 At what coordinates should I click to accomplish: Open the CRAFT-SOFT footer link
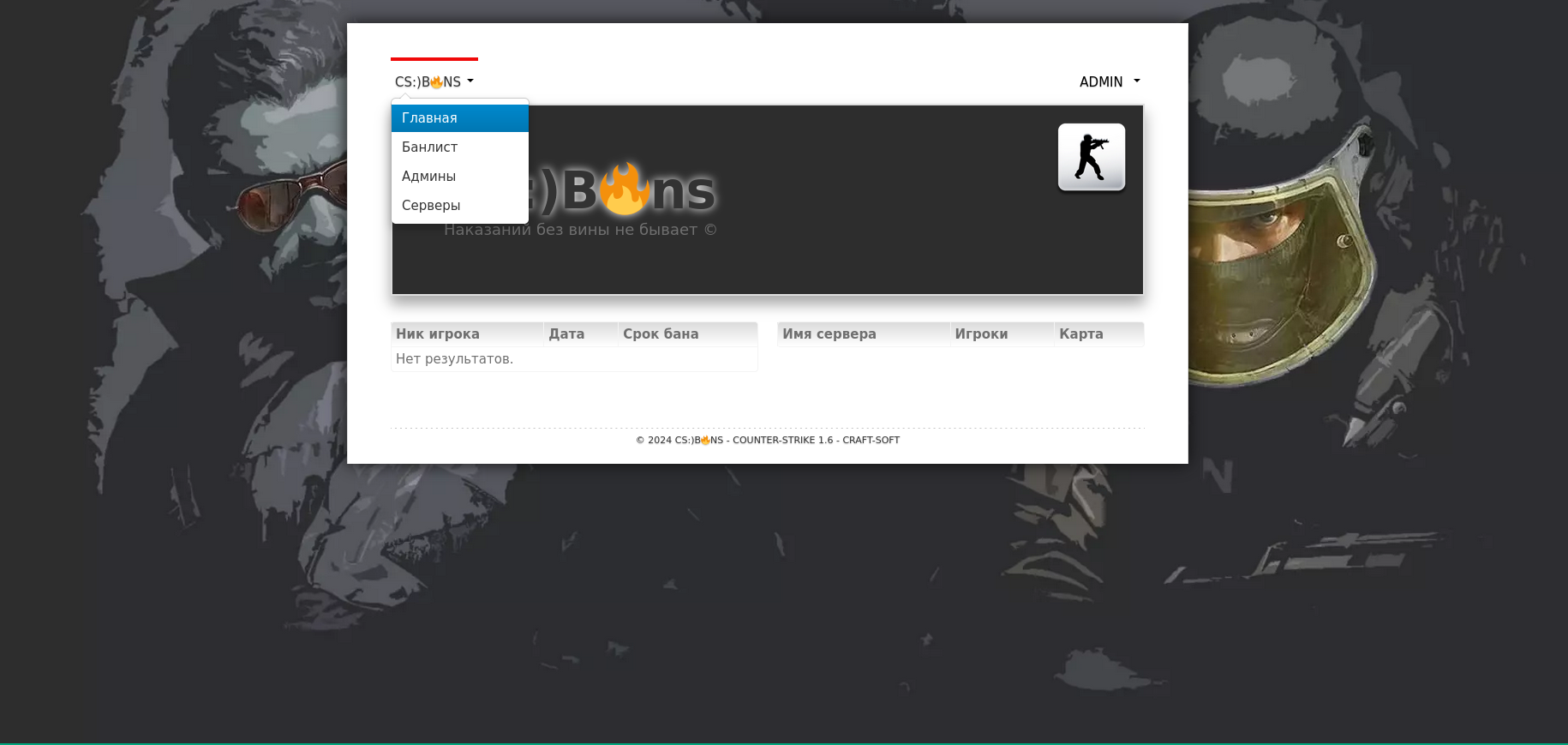(871, 441)
